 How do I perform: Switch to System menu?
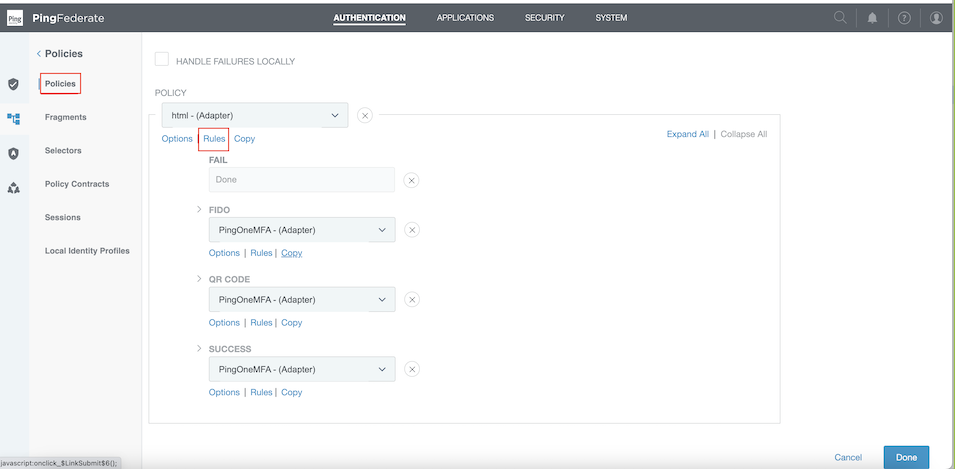point(611,18)
